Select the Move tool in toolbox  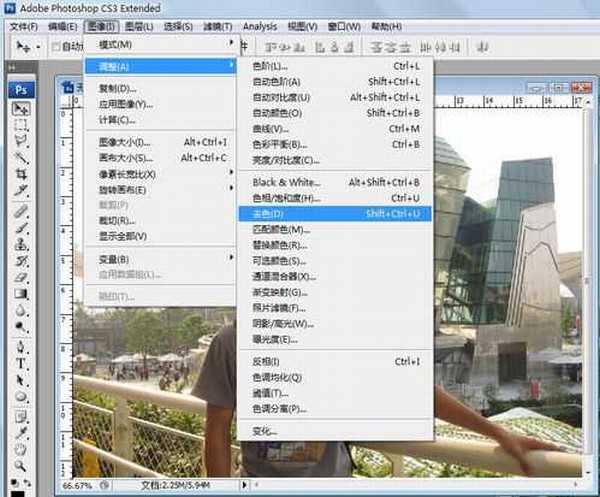coord(21,109)
